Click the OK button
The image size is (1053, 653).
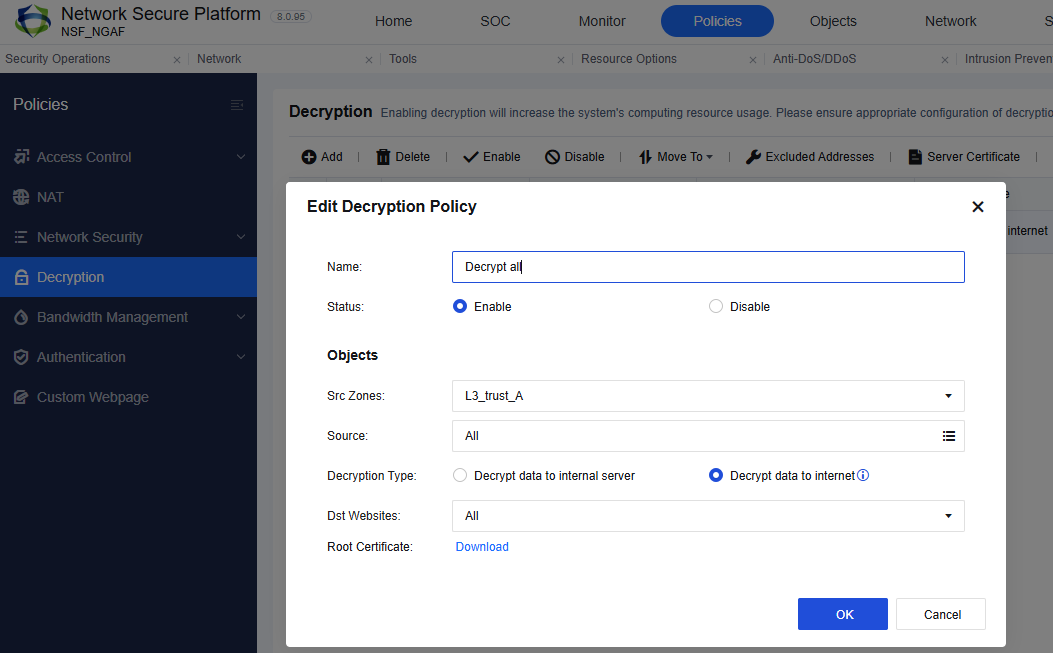click(842, 614)
